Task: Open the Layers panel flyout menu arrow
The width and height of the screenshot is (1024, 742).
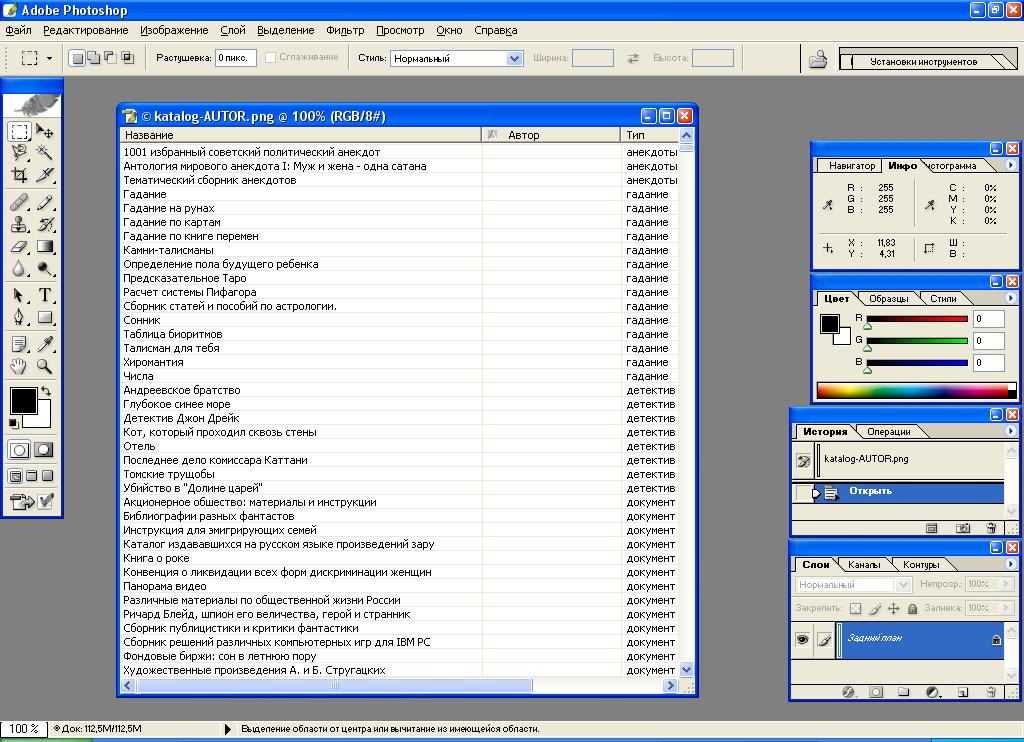Action: tap(1010, 564)
